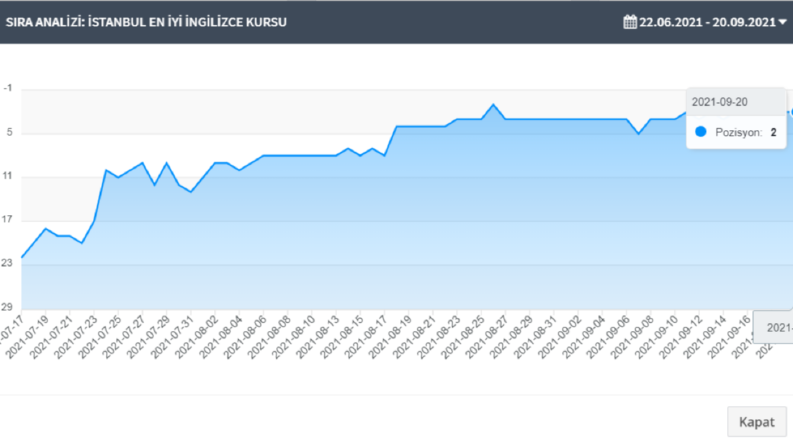The width and height of the screenshot is (793, 446).
Task: Click the 22.06.2021 - 20.09.2021 date range
Action: [x=707, y=22]
